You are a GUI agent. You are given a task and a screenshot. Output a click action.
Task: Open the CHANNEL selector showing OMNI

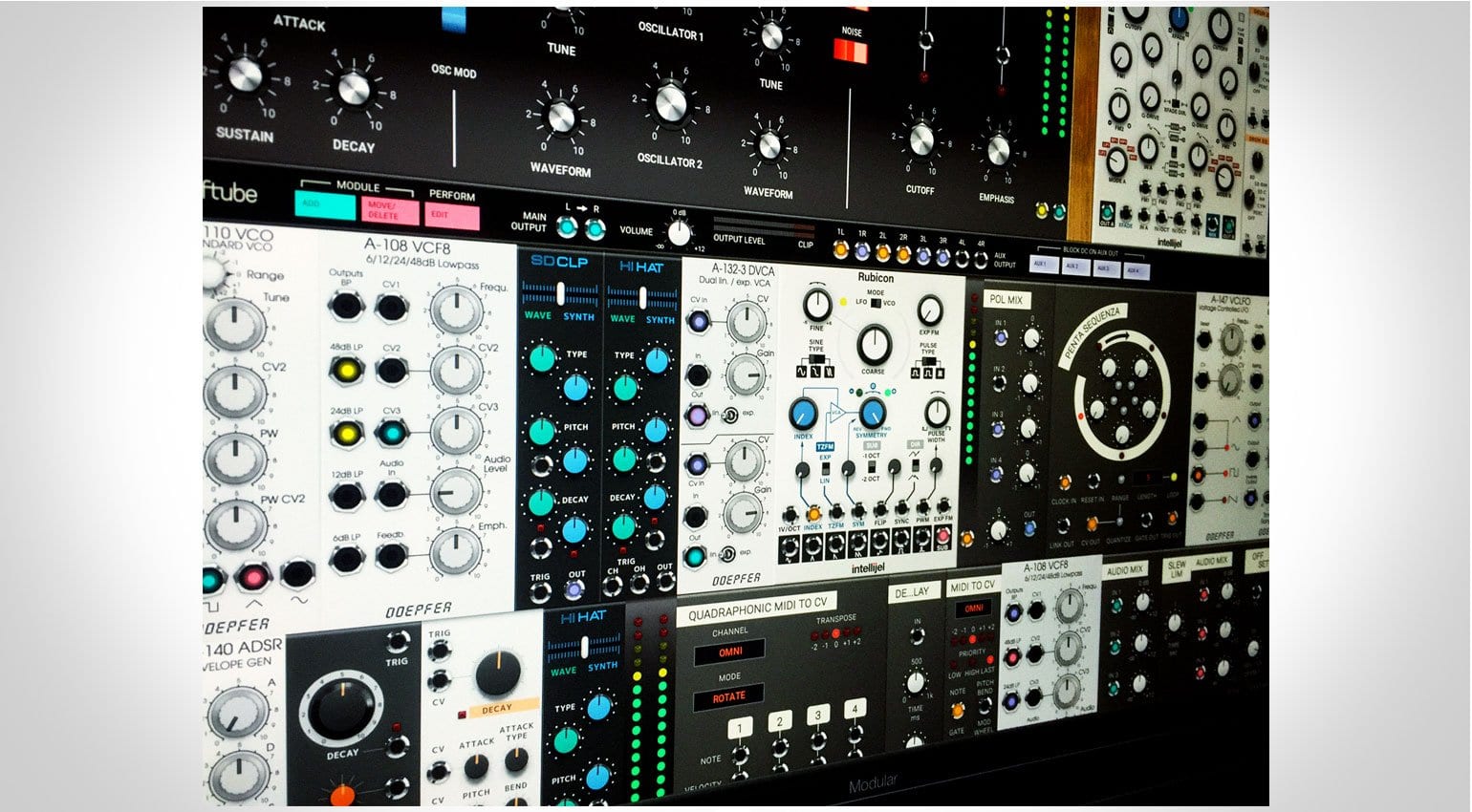coord(728,652)
